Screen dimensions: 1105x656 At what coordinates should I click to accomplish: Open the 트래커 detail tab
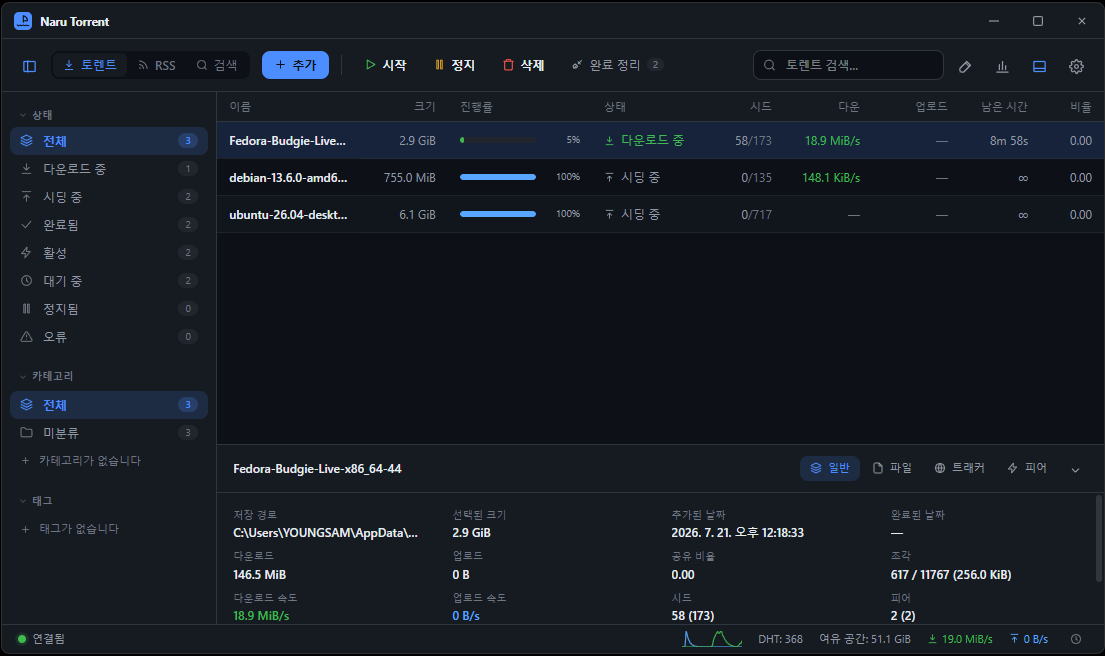[x=959, y=468]
